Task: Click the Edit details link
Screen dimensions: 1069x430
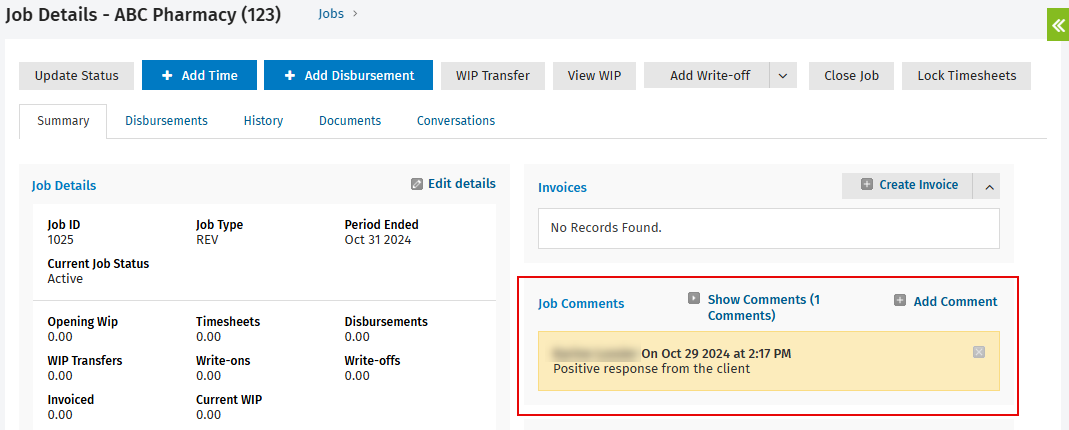Action: pyautogui.click(x=462, y=183)
